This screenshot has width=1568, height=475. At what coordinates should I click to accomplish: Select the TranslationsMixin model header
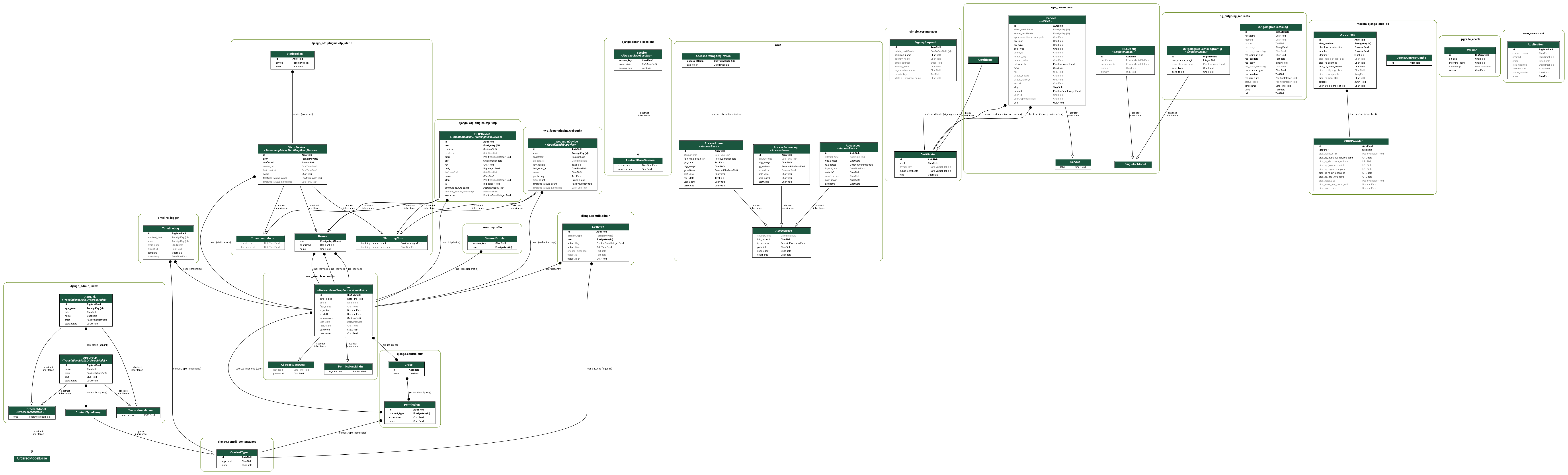138,410
